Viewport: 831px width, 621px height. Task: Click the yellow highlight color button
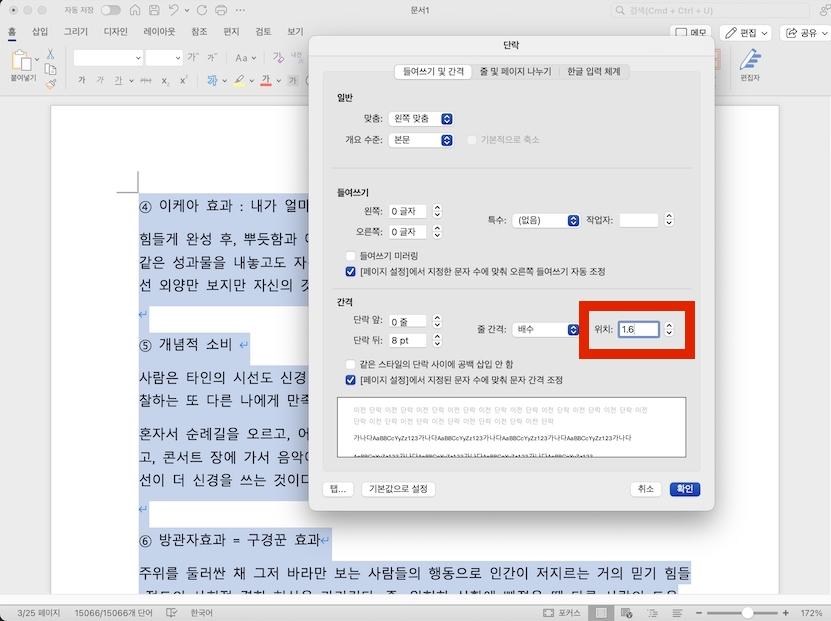pyautogui.click(x=239, y=80)
